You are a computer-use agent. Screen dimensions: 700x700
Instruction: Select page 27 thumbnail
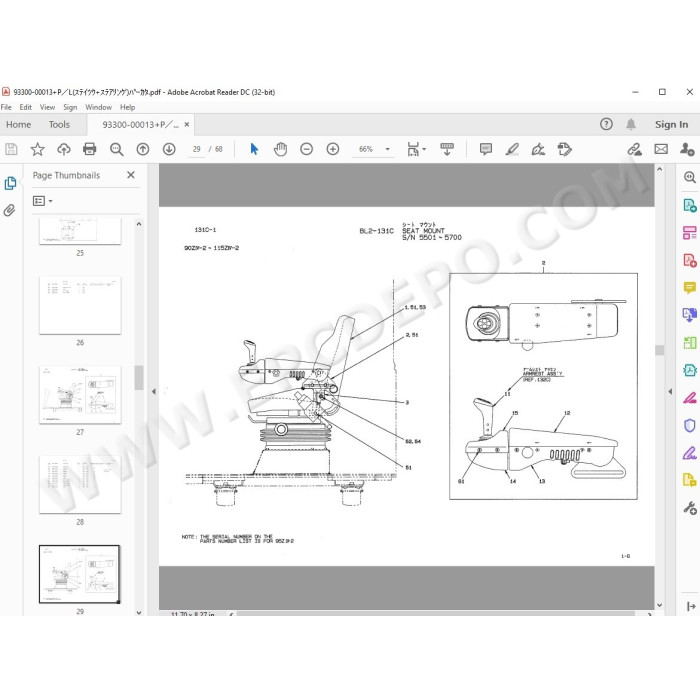[80, 395]
